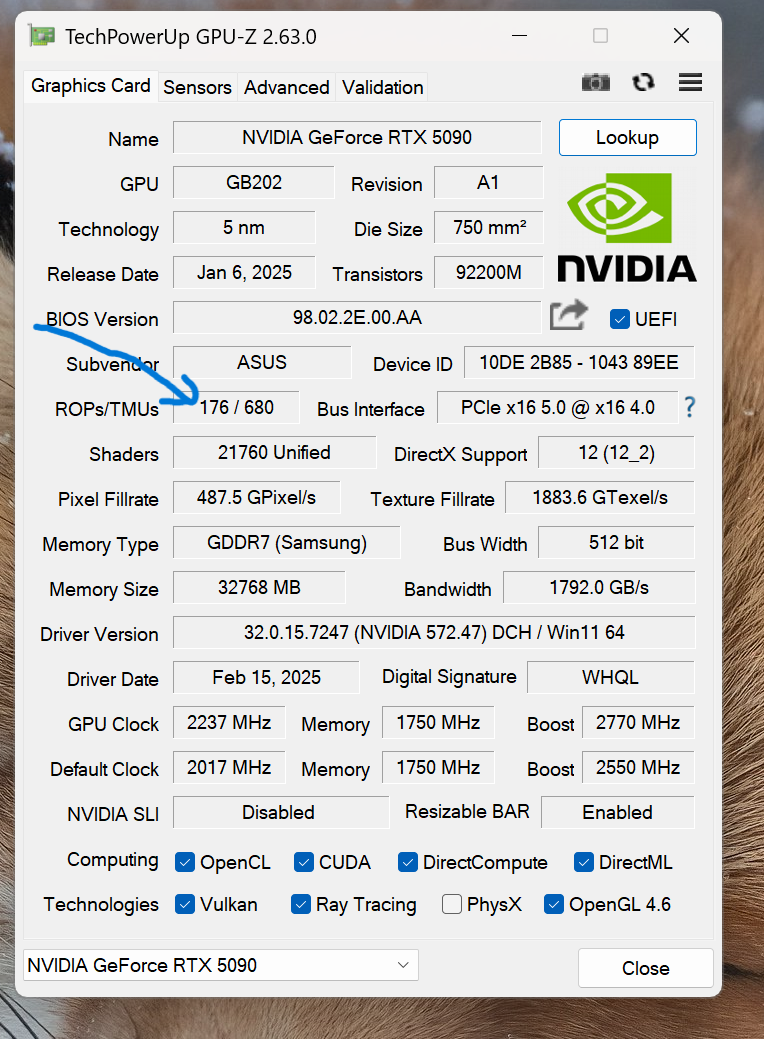Click the BIOS export share icon

[569, 315]
